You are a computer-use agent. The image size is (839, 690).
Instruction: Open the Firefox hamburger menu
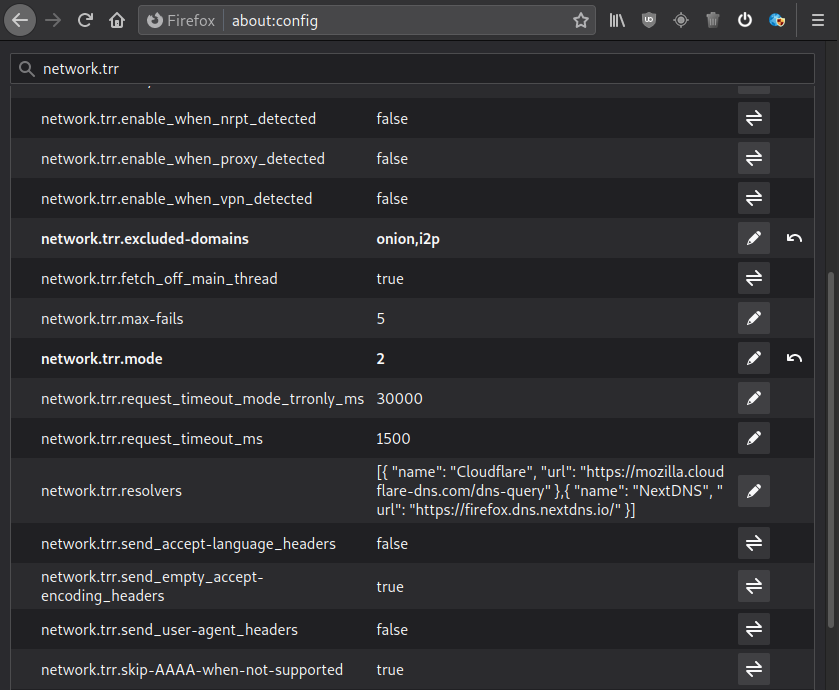pos(817,20)
